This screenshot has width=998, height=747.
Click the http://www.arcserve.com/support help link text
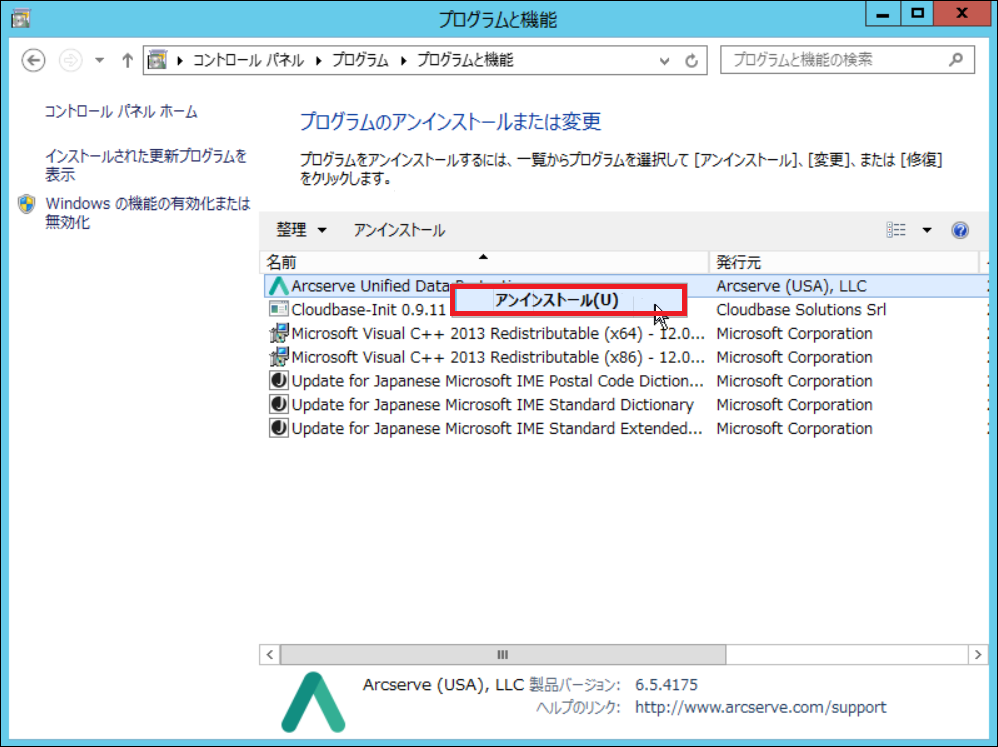point(760,708)
